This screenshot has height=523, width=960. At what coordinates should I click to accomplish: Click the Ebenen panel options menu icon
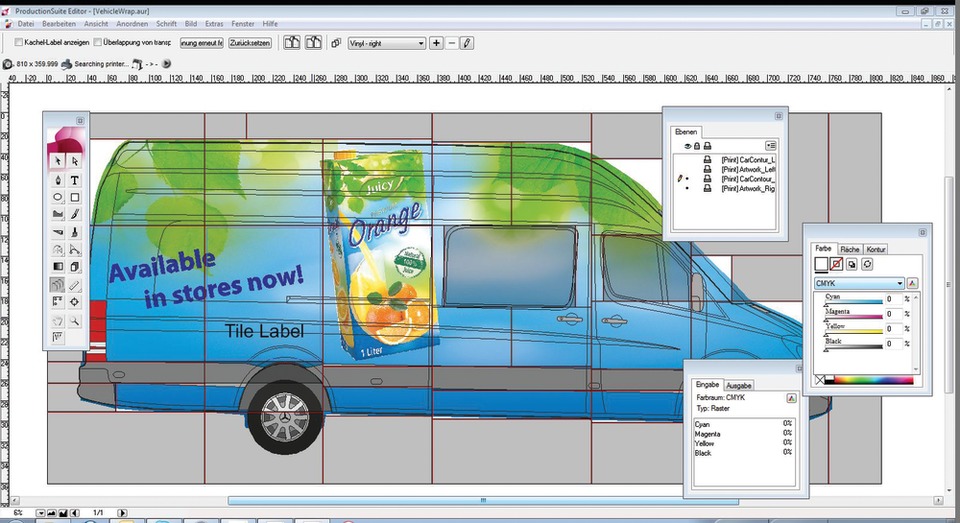(771, 146)
